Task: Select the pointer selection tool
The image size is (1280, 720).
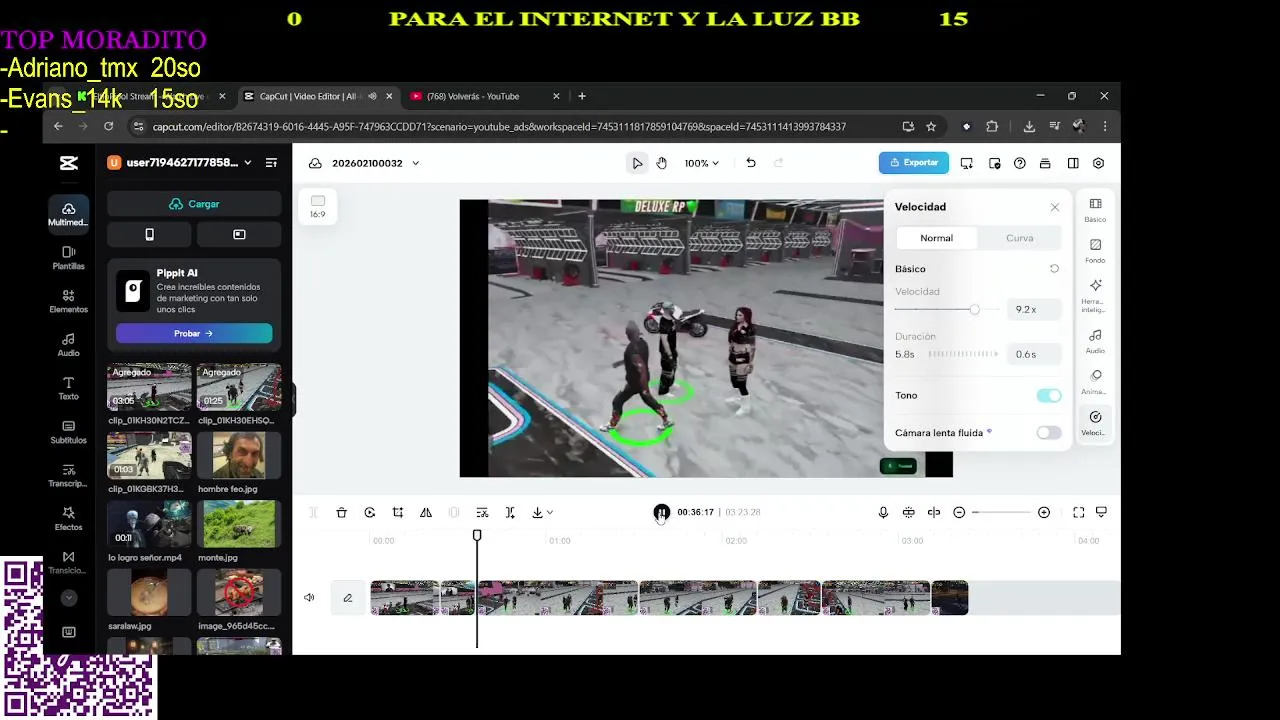Action: tap(637, 163)
